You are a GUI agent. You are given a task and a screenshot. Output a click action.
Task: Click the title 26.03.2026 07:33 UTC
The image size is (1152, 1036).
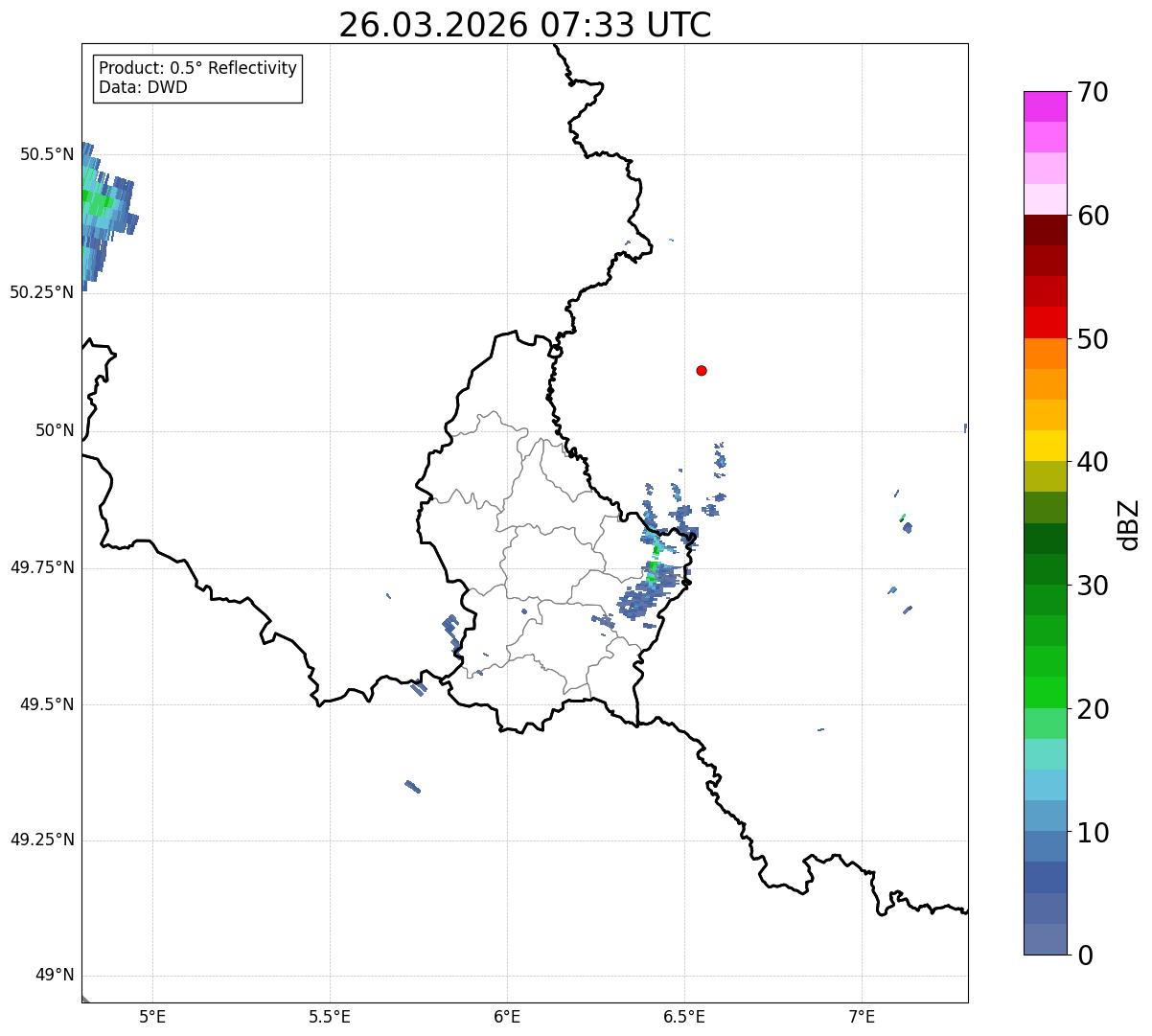[525, 25]
